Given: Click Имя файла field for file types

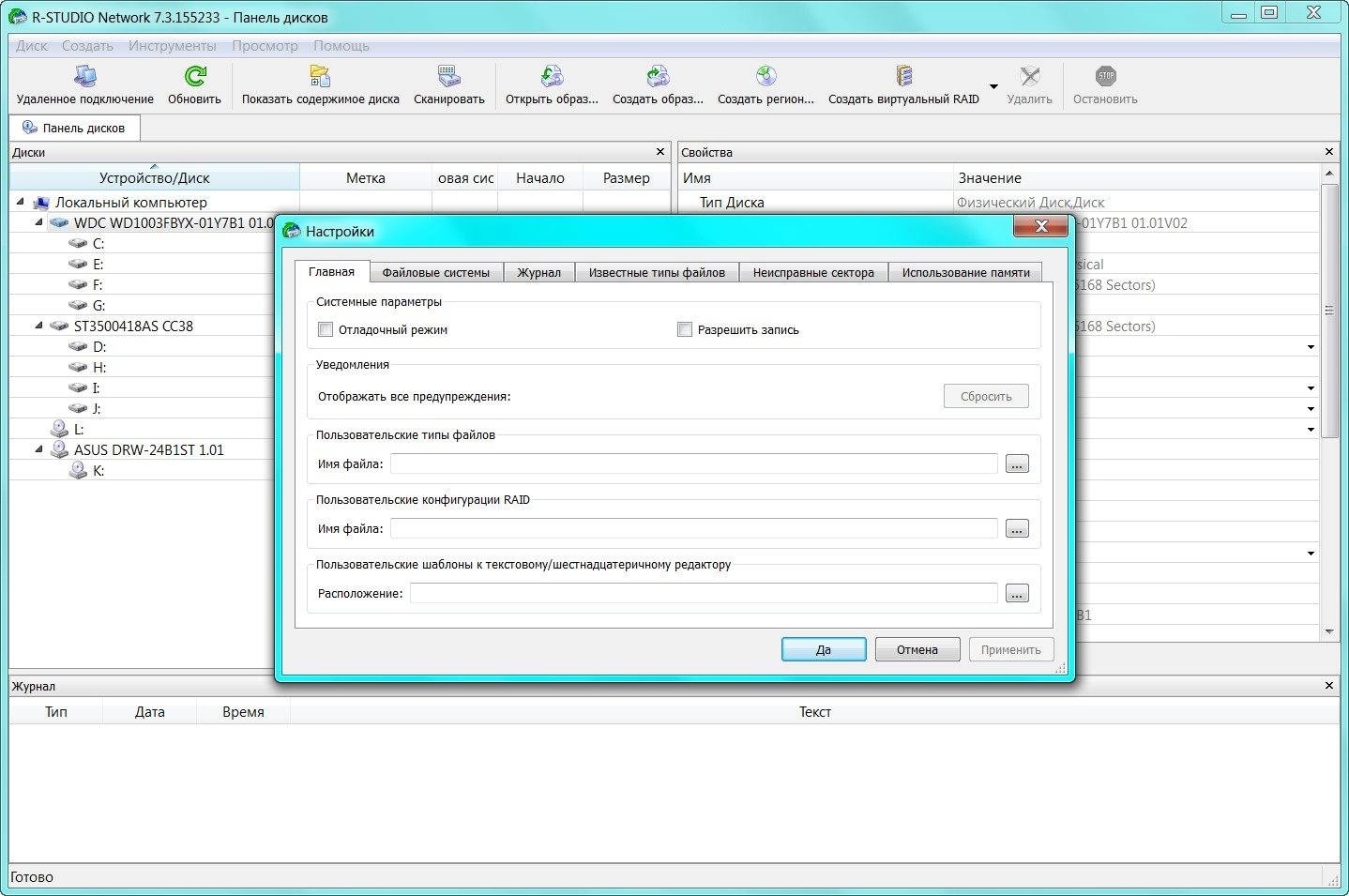Looking at the screenshot, I should [694, 463].
